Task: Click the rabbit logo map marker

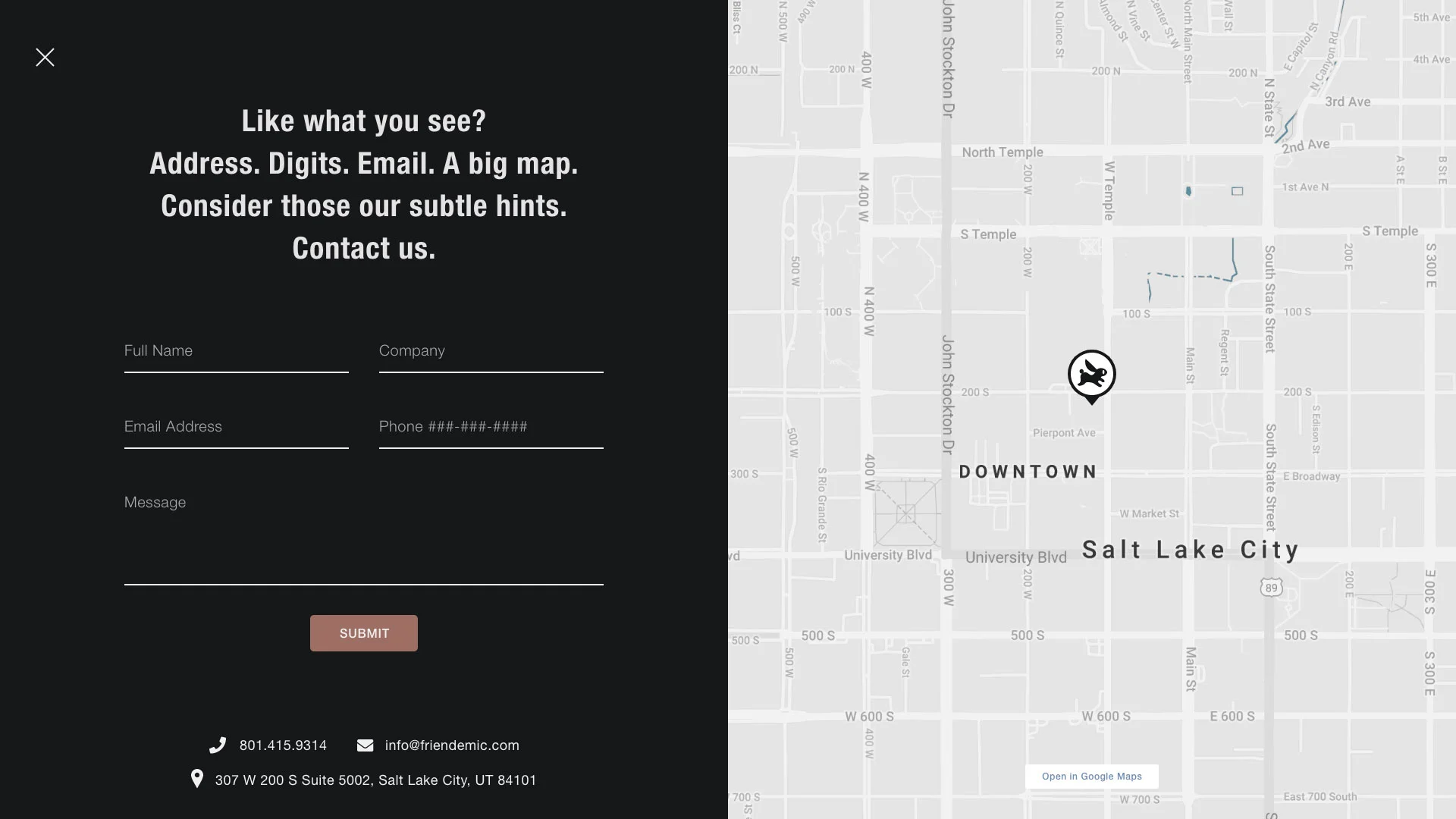Action: [1091, 375]
